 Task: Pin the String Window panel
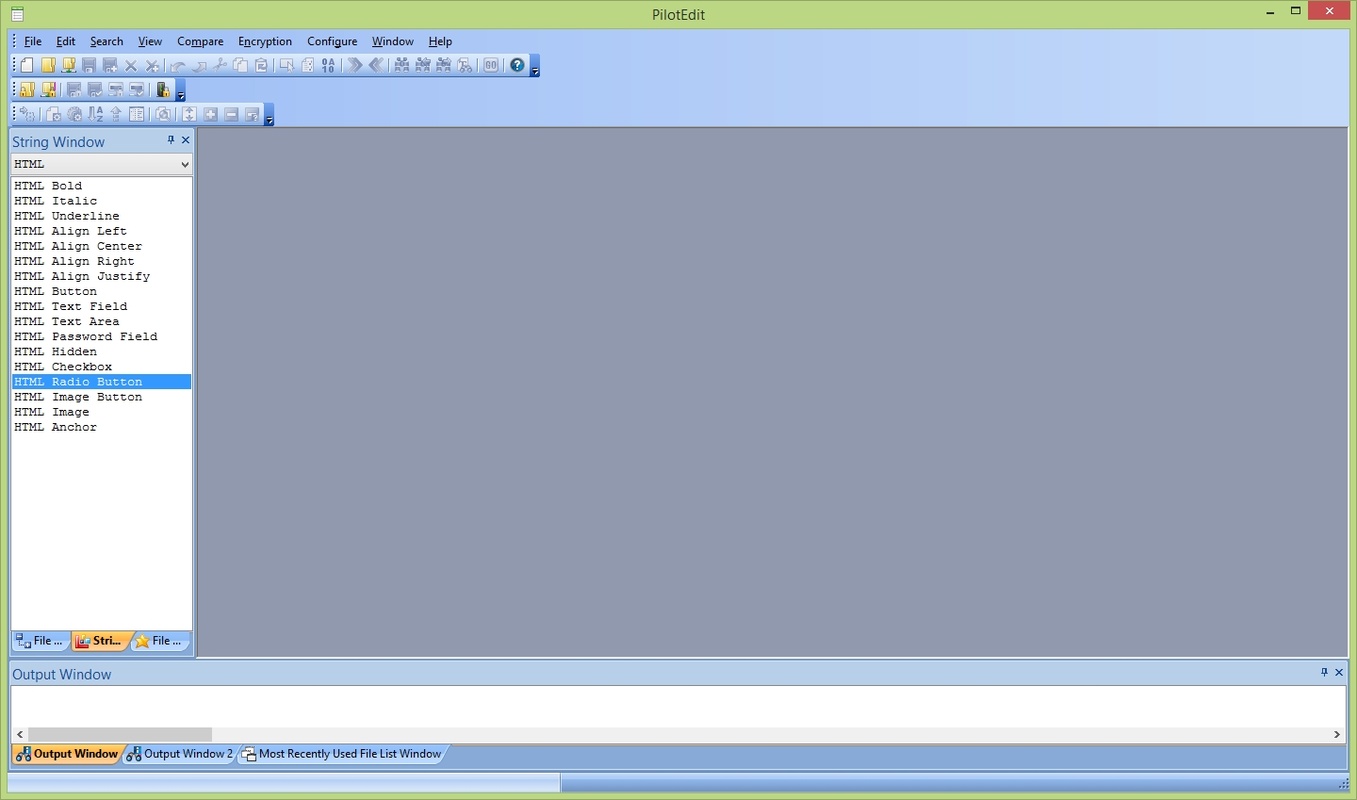click(x=171, y=140)
